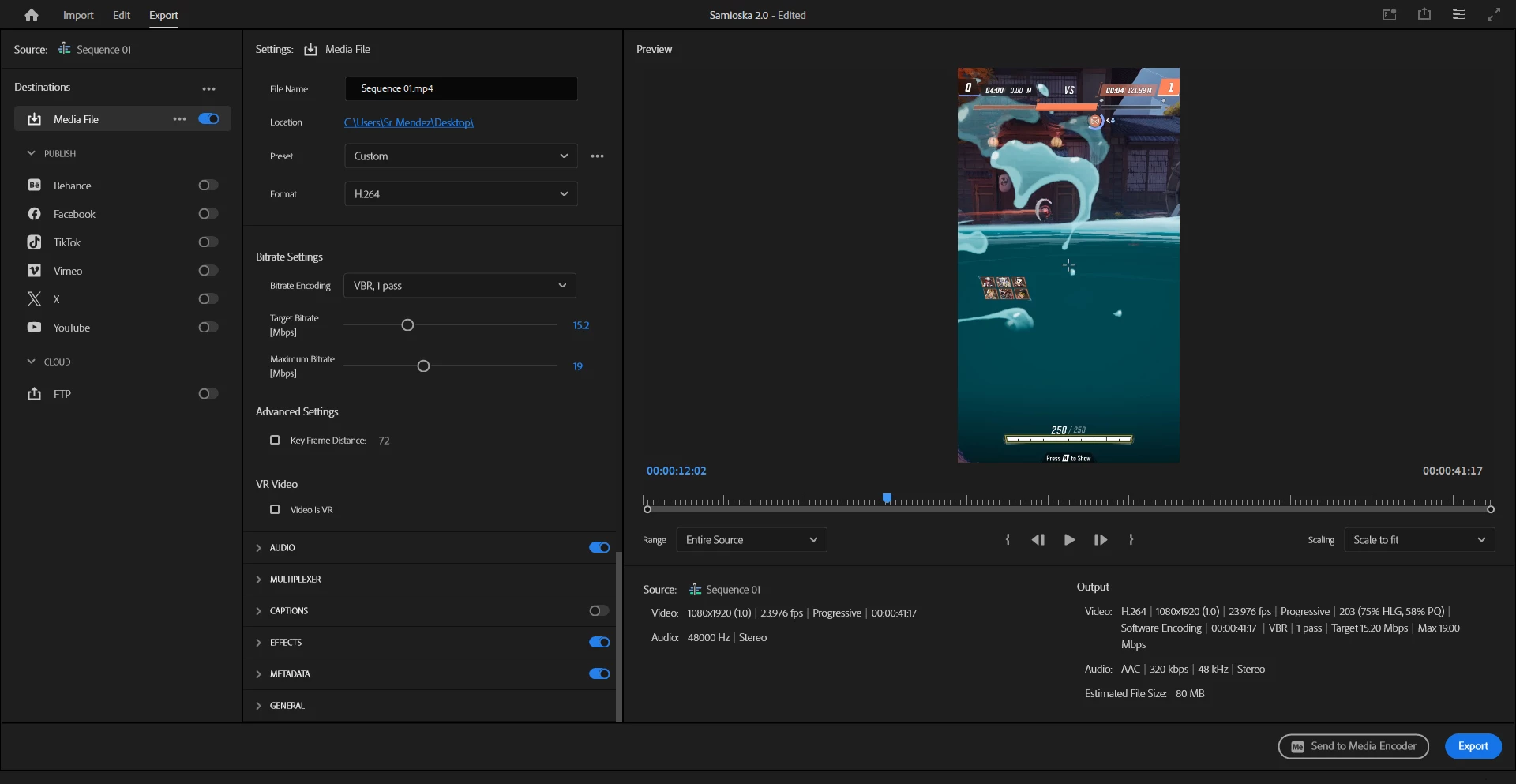Switch to the Import tab
Viewport: 1516px width, 784px height.
[x=78, y=15]
